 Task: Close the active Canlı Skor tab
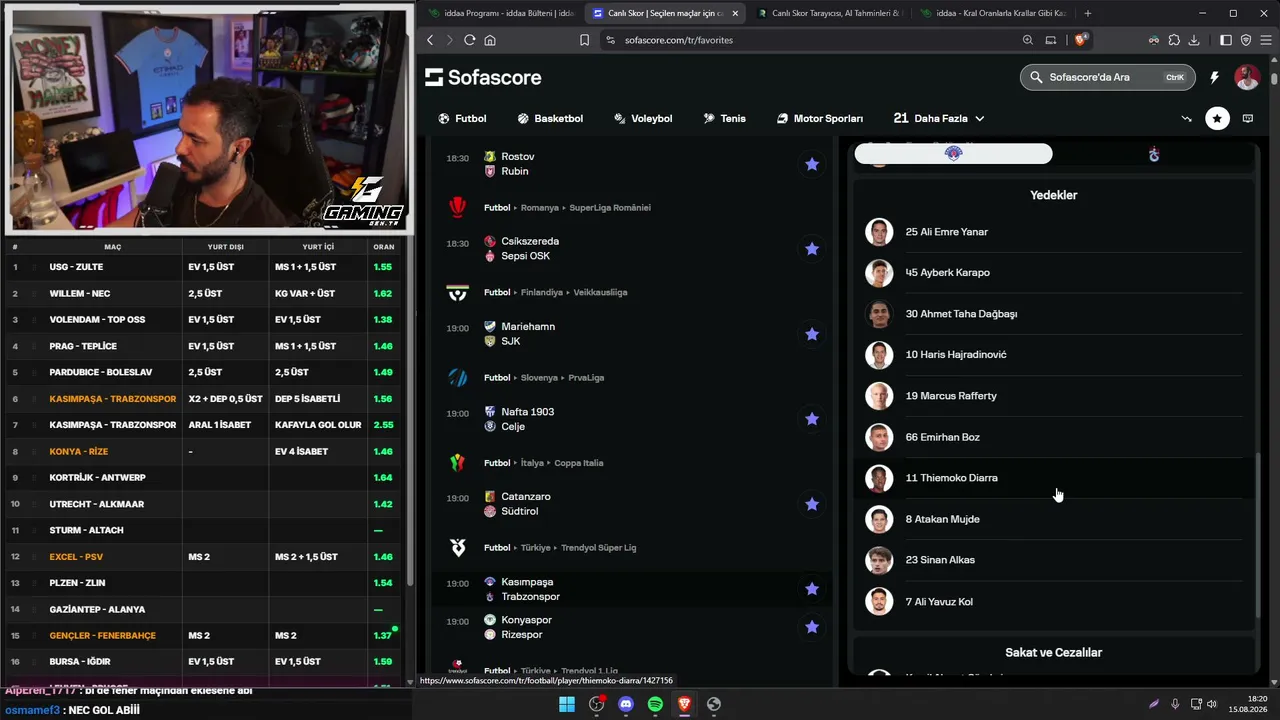(x=735, y=13)
